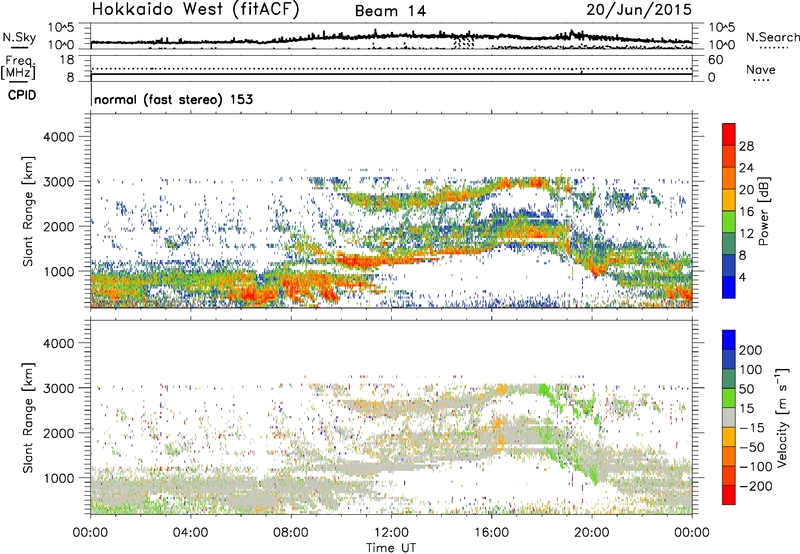Click the light green segment of power color bar
This screenshot has height=554, width=800.
(729, 222)
